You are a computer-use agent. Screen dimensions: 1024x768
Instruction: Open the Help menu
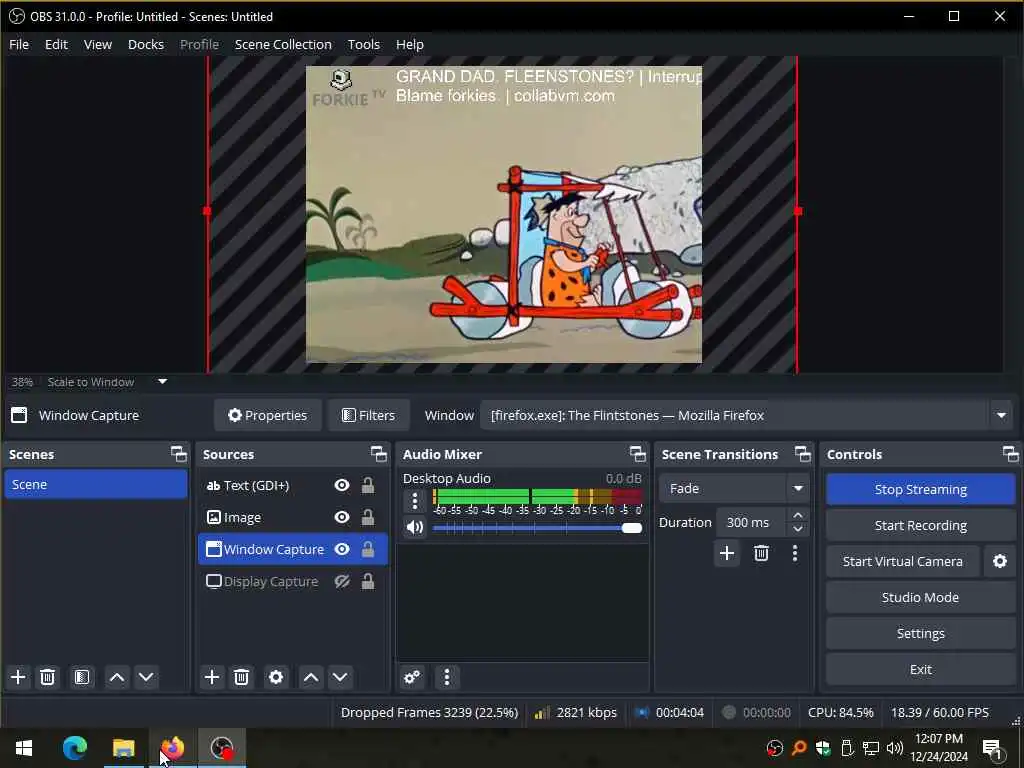[409, 44]
